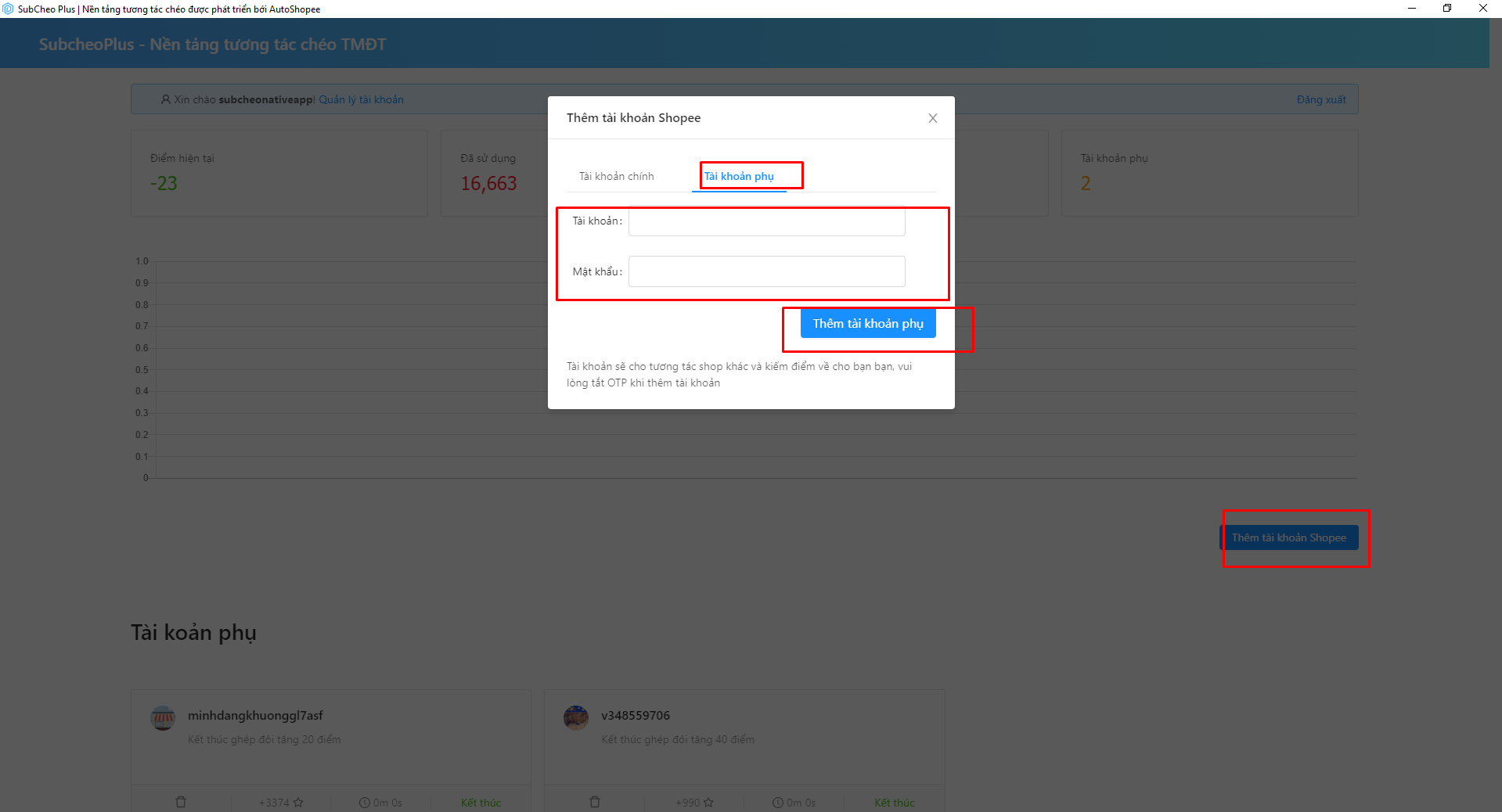Click the star icon next to +3374

[298, 803]
